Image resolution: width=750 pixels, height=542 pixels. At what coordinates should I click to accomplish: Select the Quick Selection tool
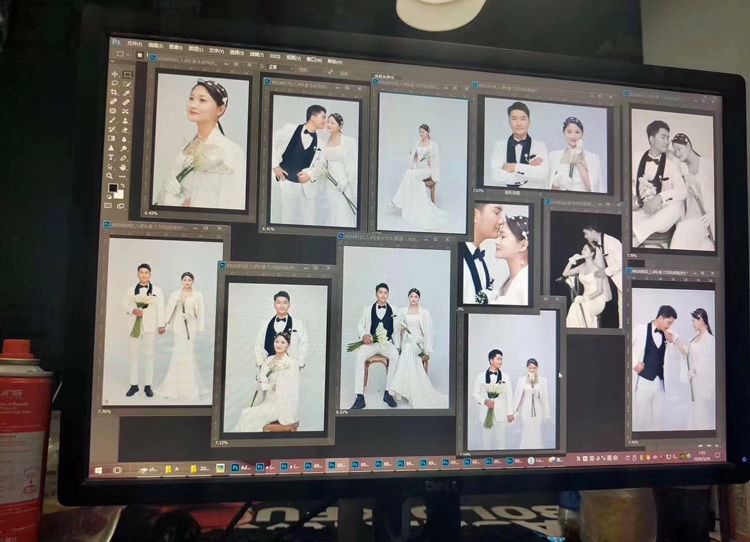point(127,84)
